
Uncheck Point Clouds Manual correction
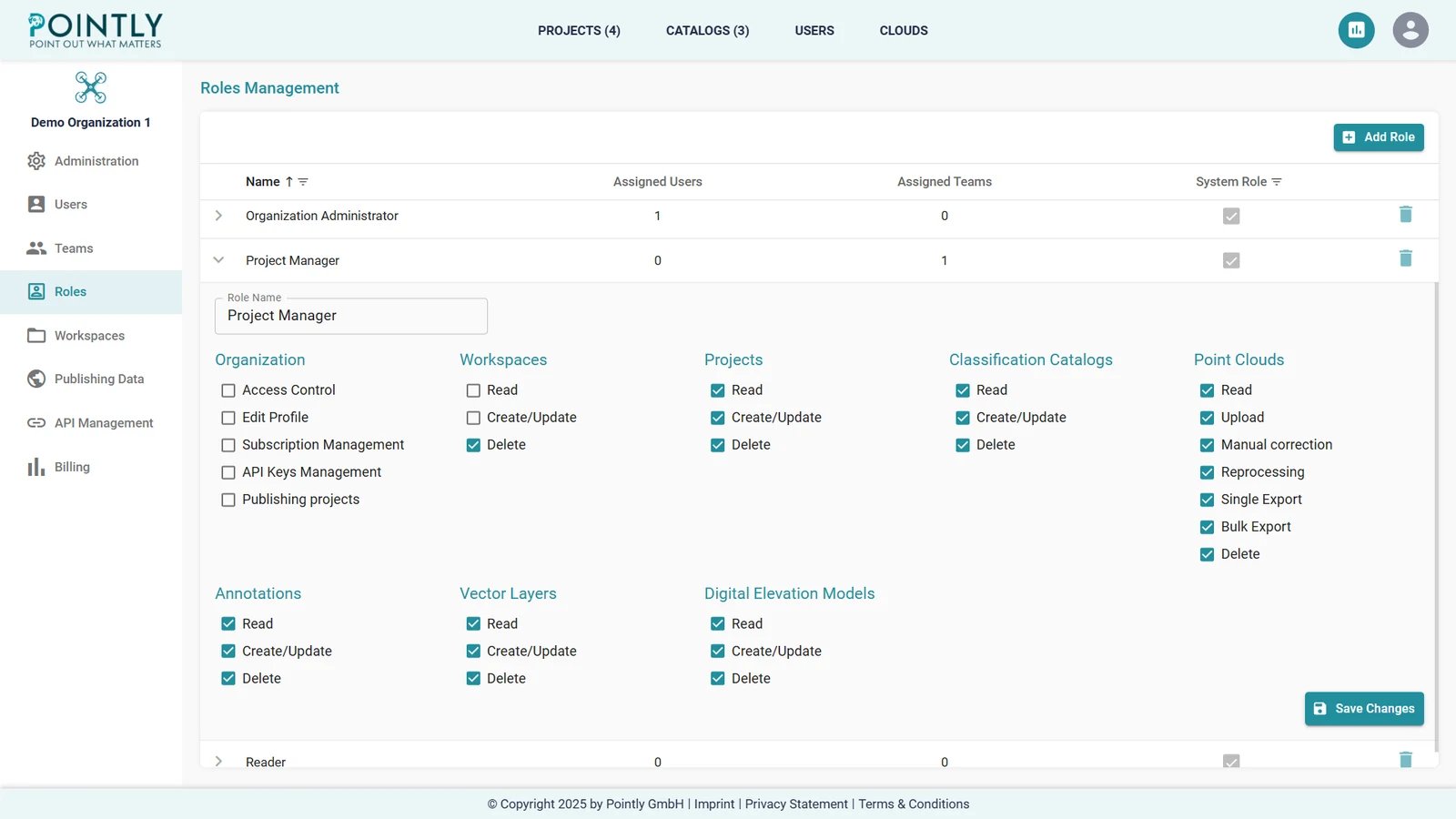pos(1207,445)
